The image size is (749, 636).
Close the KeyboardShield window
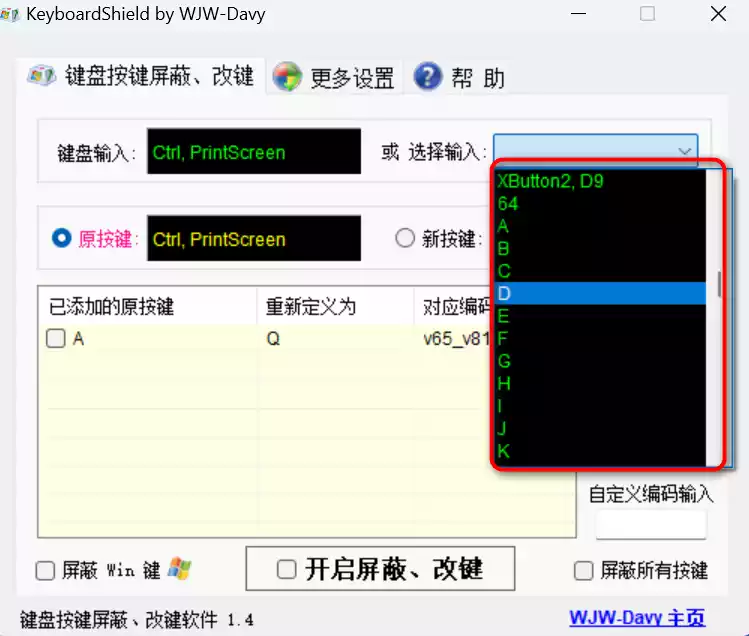[718, 14]
